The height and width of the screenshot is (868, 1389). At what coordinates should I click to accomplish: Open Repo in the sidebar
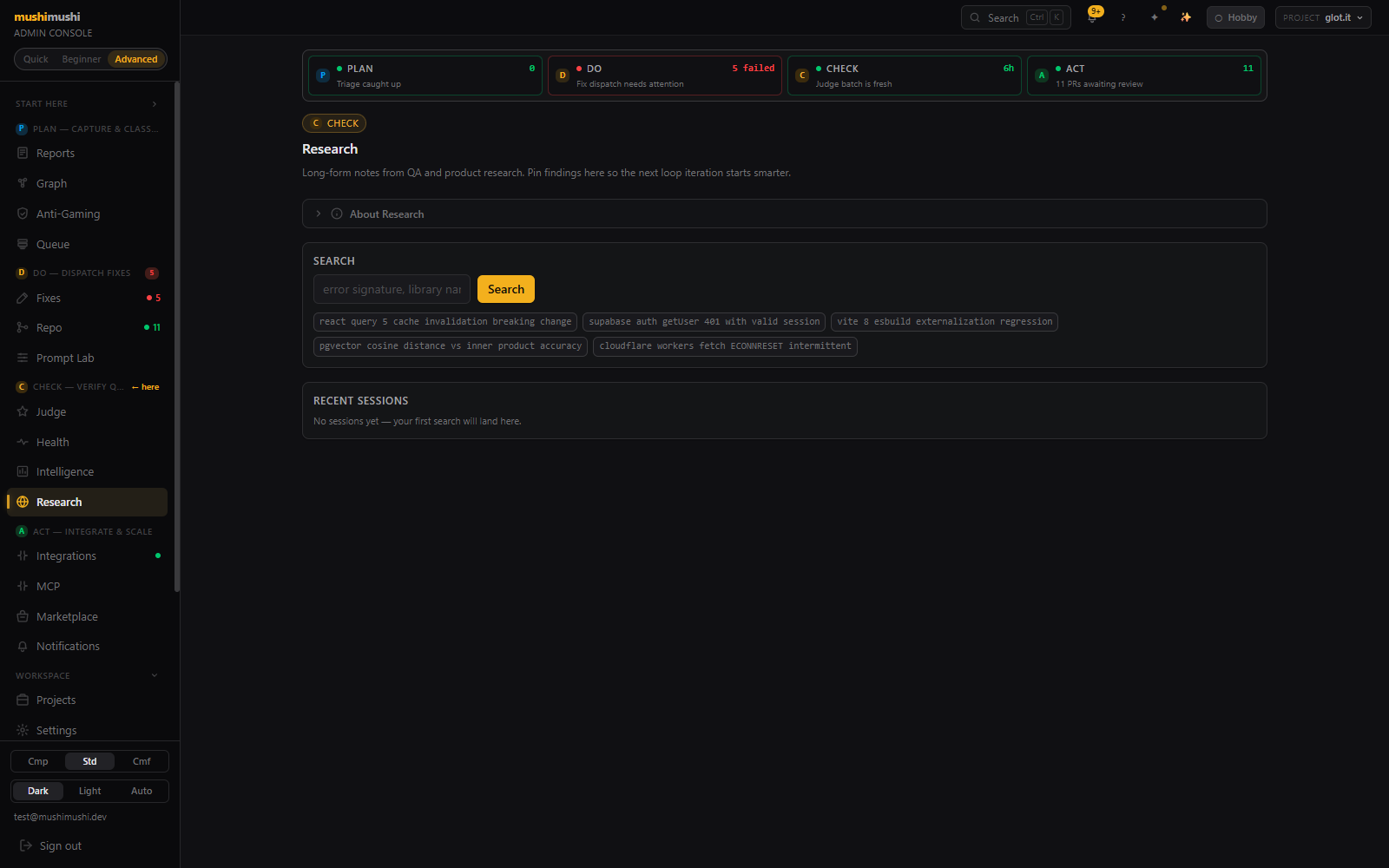pyautogui.click(x=87, y=327)
